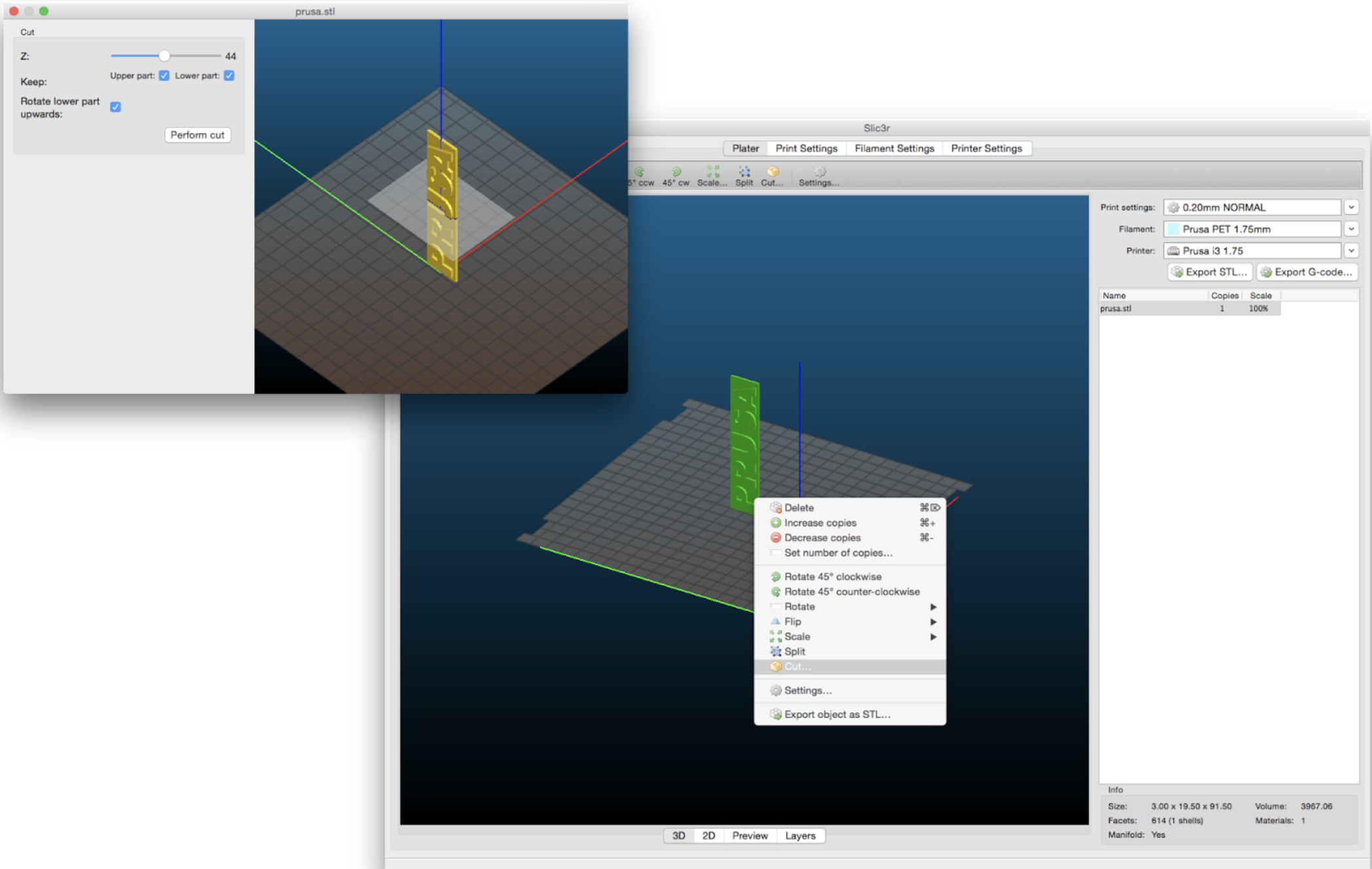Viewport: 1372px width, 869px height.
Task: Switch to the Printer Settings tab
Action: pyautogui.click(x=986, y=148)
